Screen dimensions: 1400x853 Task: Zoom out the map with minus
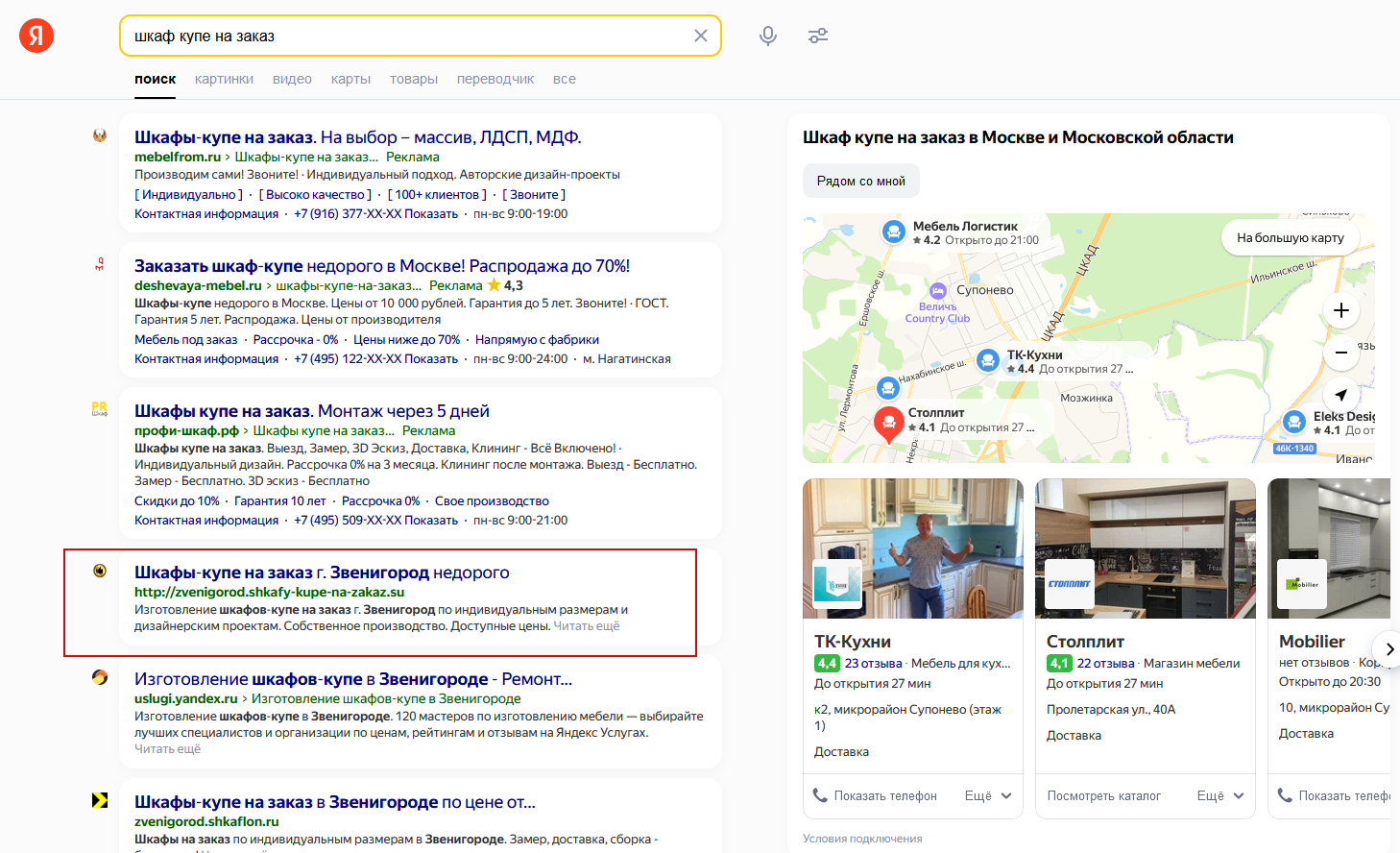(1341, 353)
